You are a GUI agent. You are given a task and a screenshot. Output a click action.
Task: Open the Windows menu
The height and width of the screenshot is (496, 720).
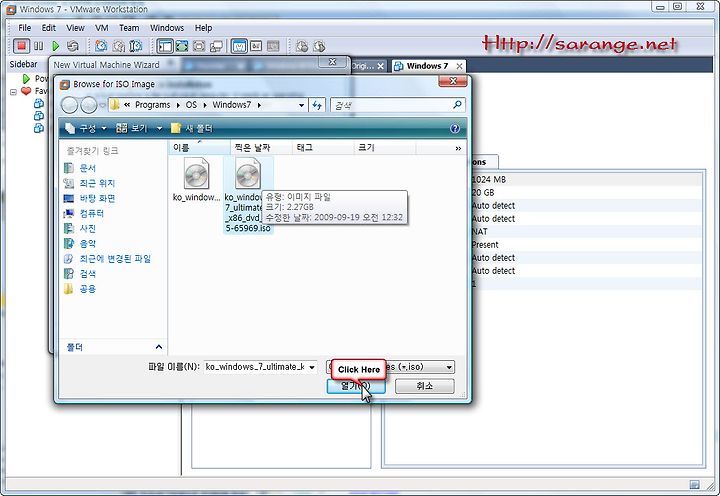coord(167,28)
